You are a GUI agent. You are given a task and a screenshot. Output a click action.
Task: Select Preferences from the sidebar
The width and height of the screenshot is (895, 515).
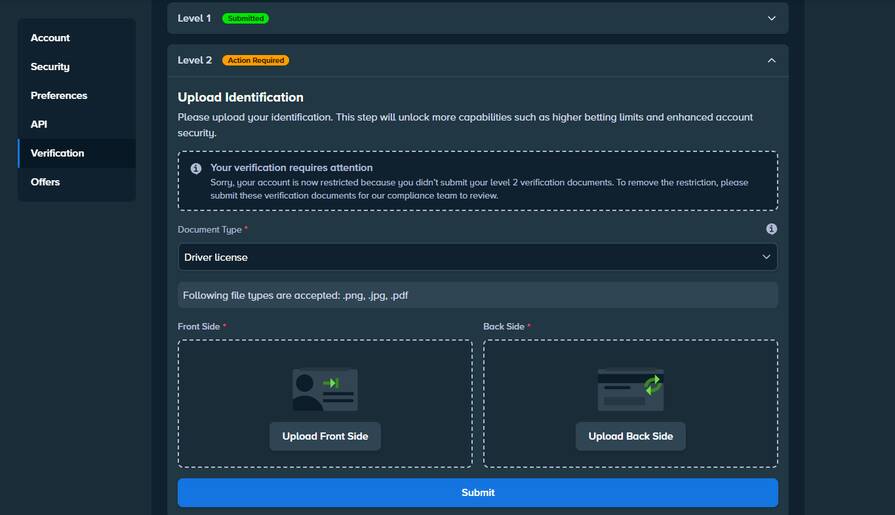tap(59, 96)
